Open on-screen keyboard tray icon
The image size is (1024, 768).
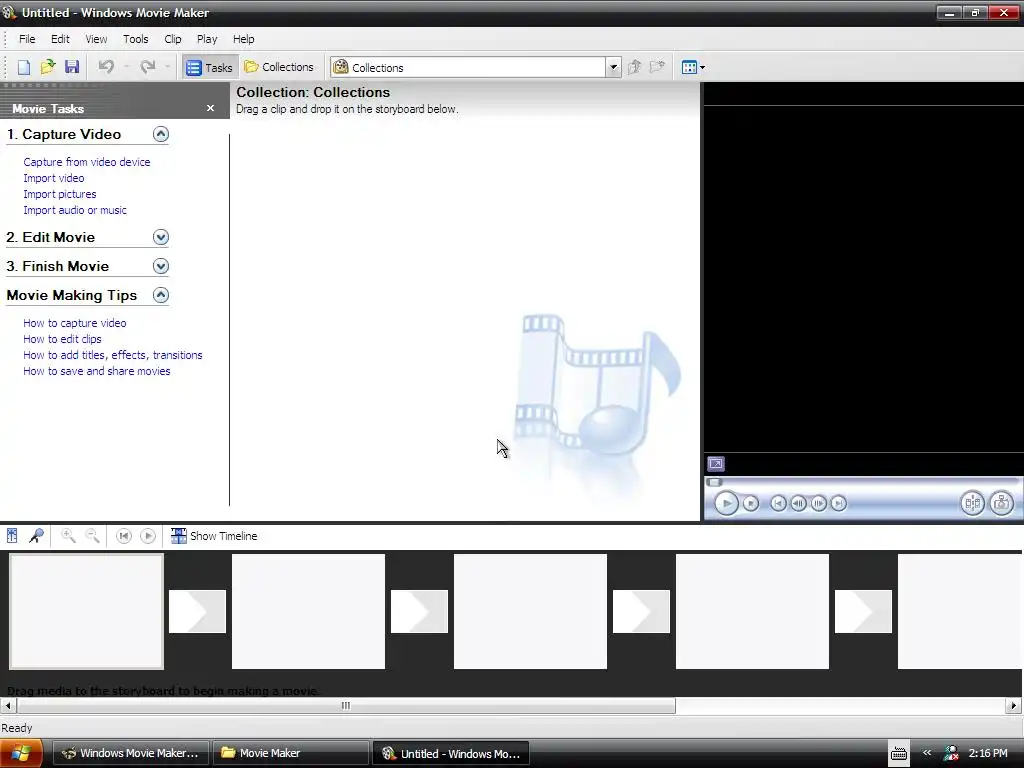899,754
